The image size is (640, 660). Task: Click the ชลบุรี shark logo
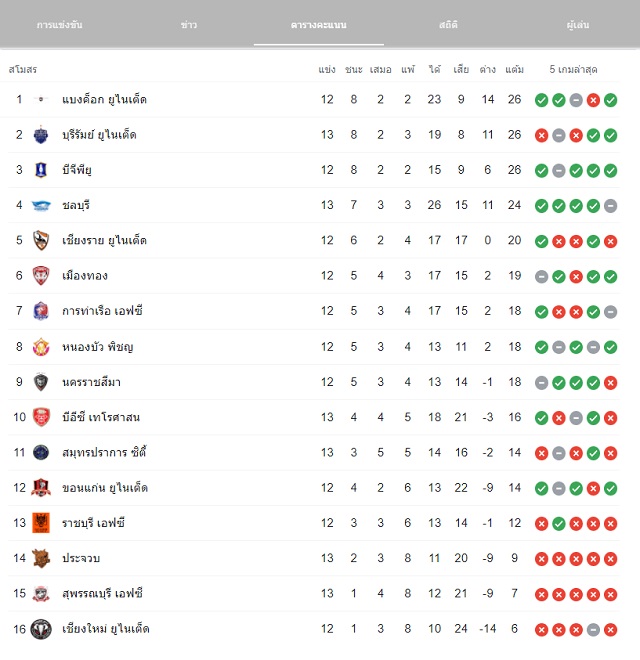tap(41, 205)
